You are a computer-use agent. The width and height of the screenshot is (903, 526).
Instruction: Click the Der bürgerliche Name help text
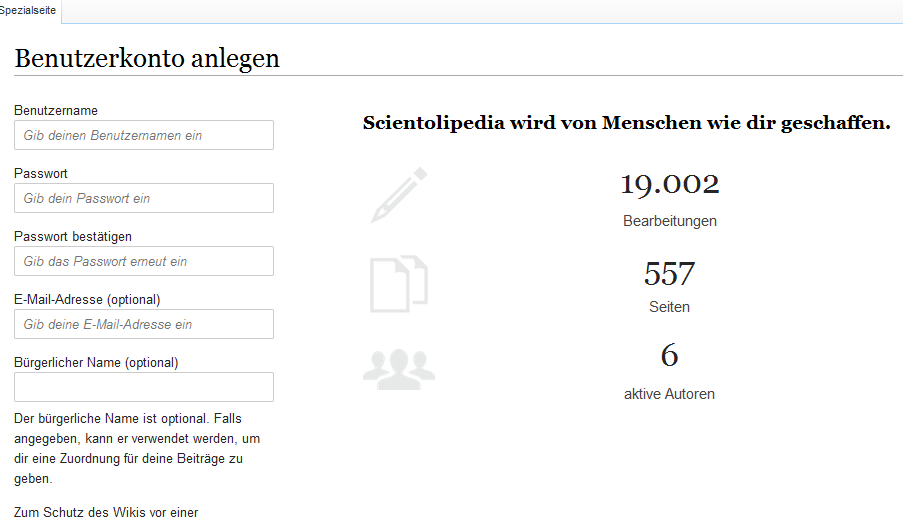point(137,448)
